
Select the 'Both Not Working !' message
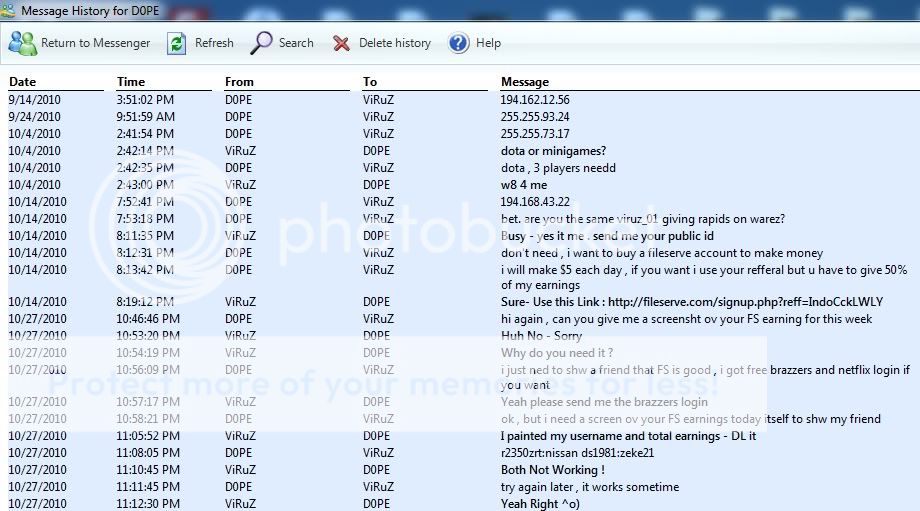click(552, 470)
